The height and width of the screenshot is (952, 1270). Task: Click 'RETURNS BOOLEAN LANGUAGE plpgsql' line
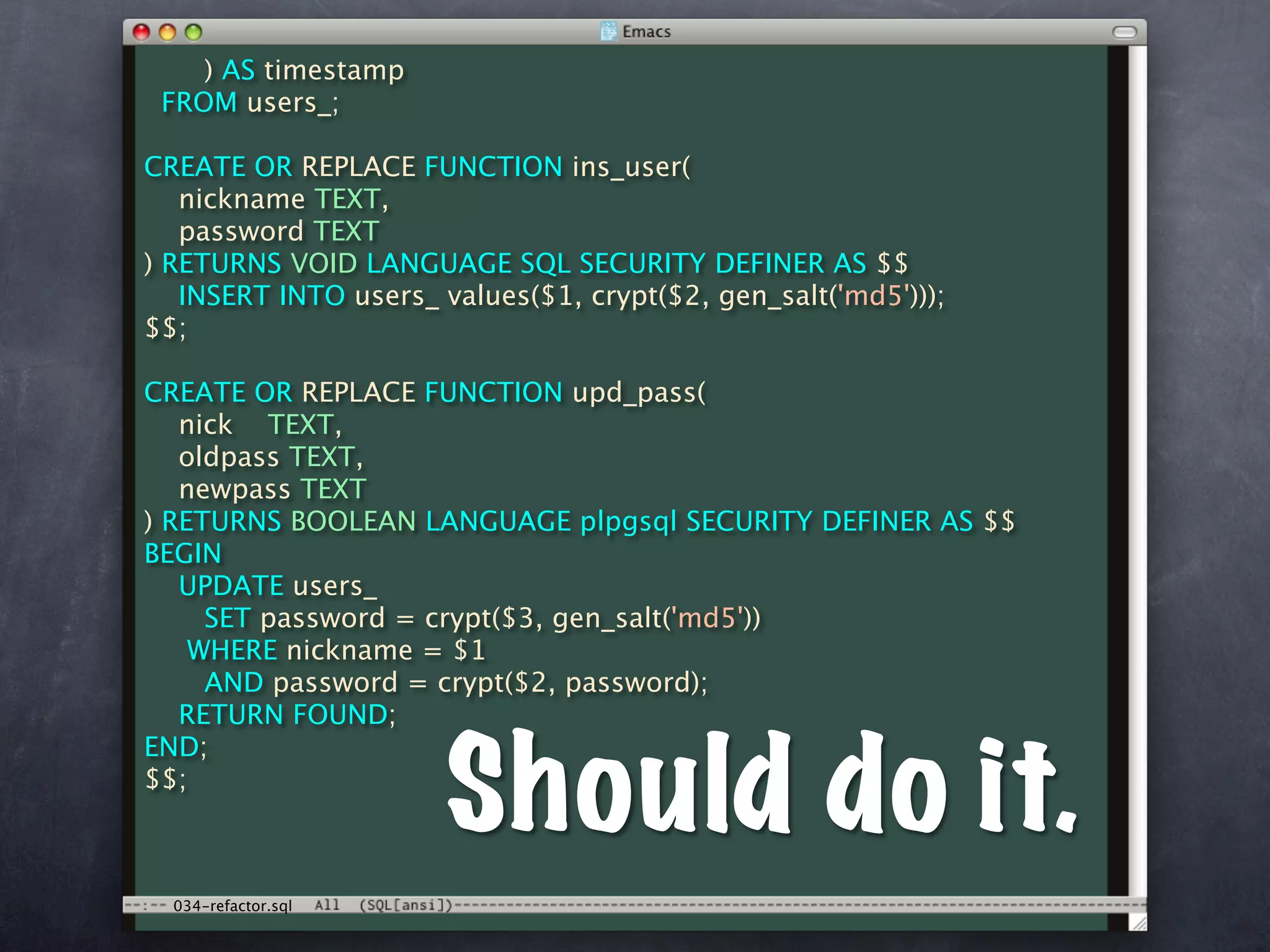coord(579,521)
